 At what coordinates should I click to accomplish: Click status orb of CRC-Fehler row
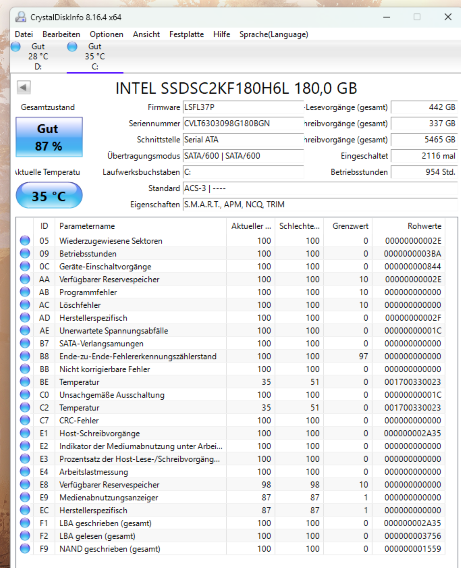click(x=25, y=421)
